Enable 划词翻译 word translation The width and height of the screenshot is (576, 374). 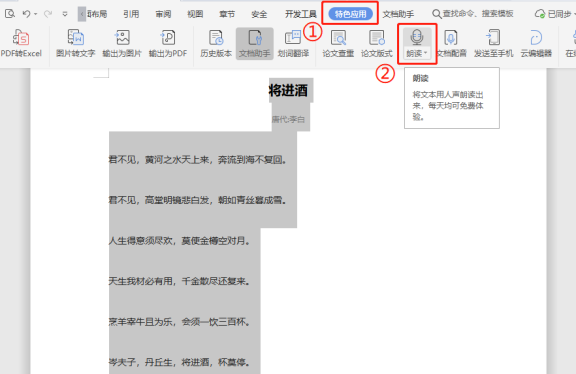[293, 43]
